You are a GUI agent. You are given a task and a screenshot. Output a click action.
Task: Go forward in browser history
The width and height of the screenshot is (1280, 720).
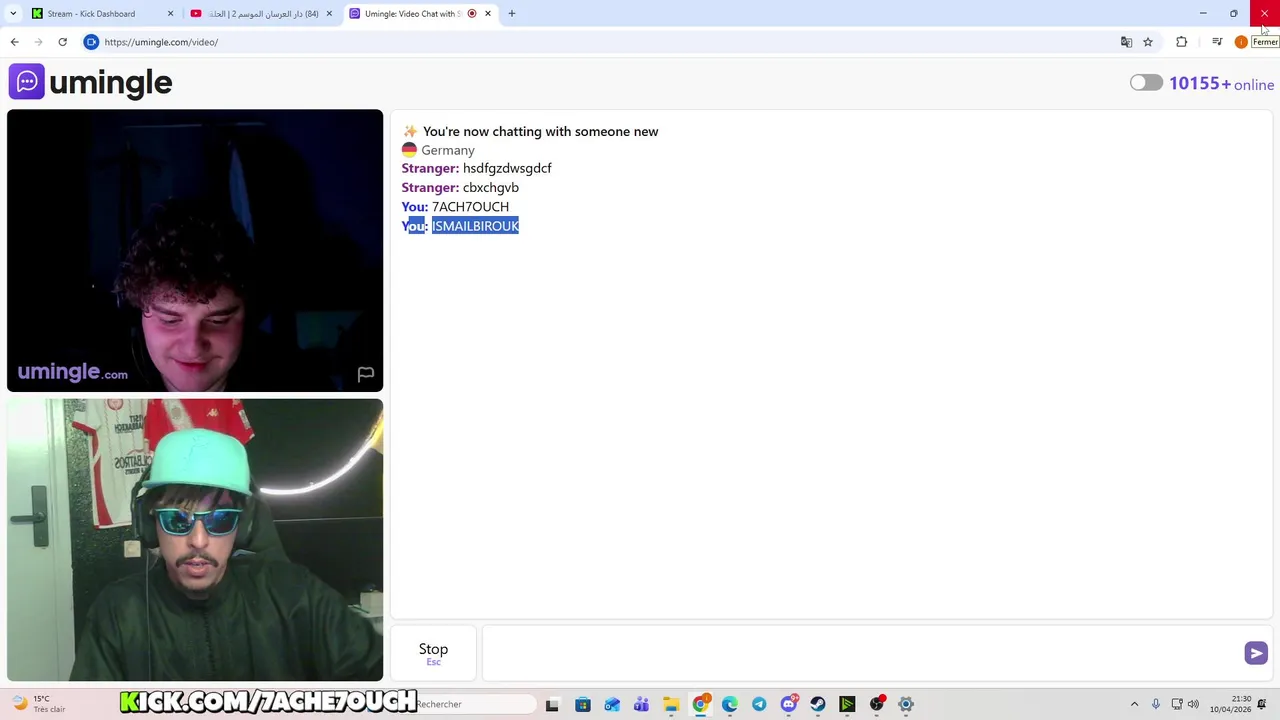(38, 42)
